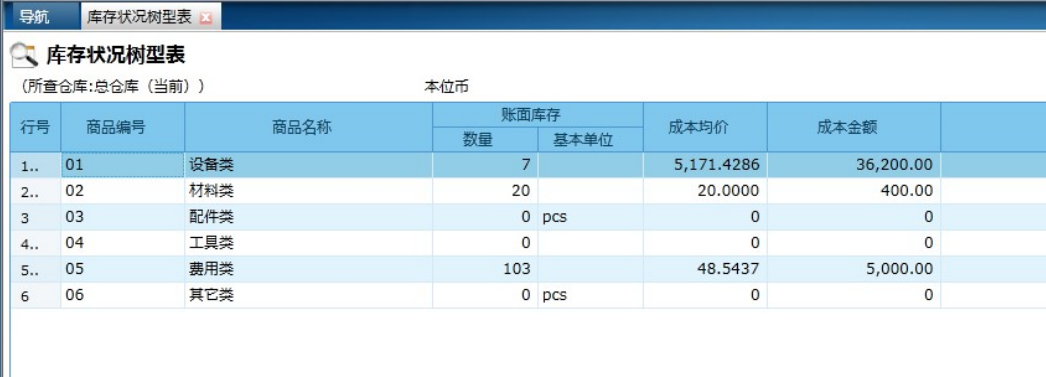Click the magnifier icon beside 库存状况树型表 title
The width and height of the screenshot is (1046, 377).
tap(25, 55)
